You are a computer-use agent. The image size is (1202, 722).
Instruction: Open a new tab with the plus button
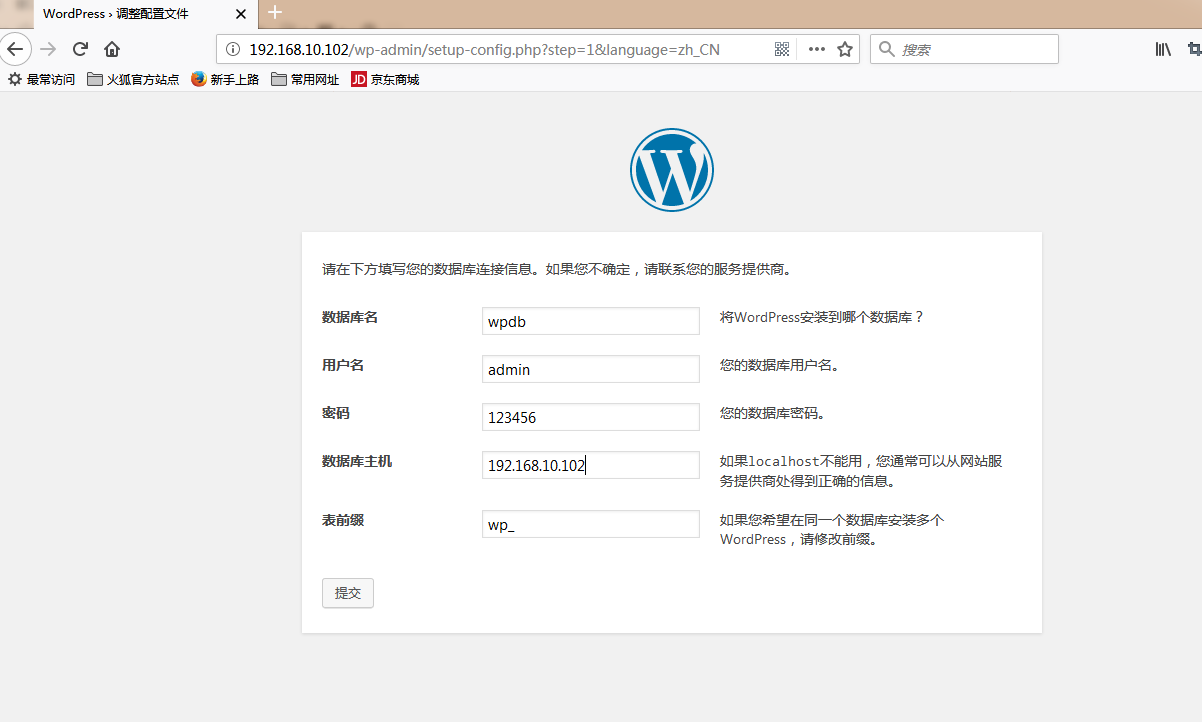point(275,13)
